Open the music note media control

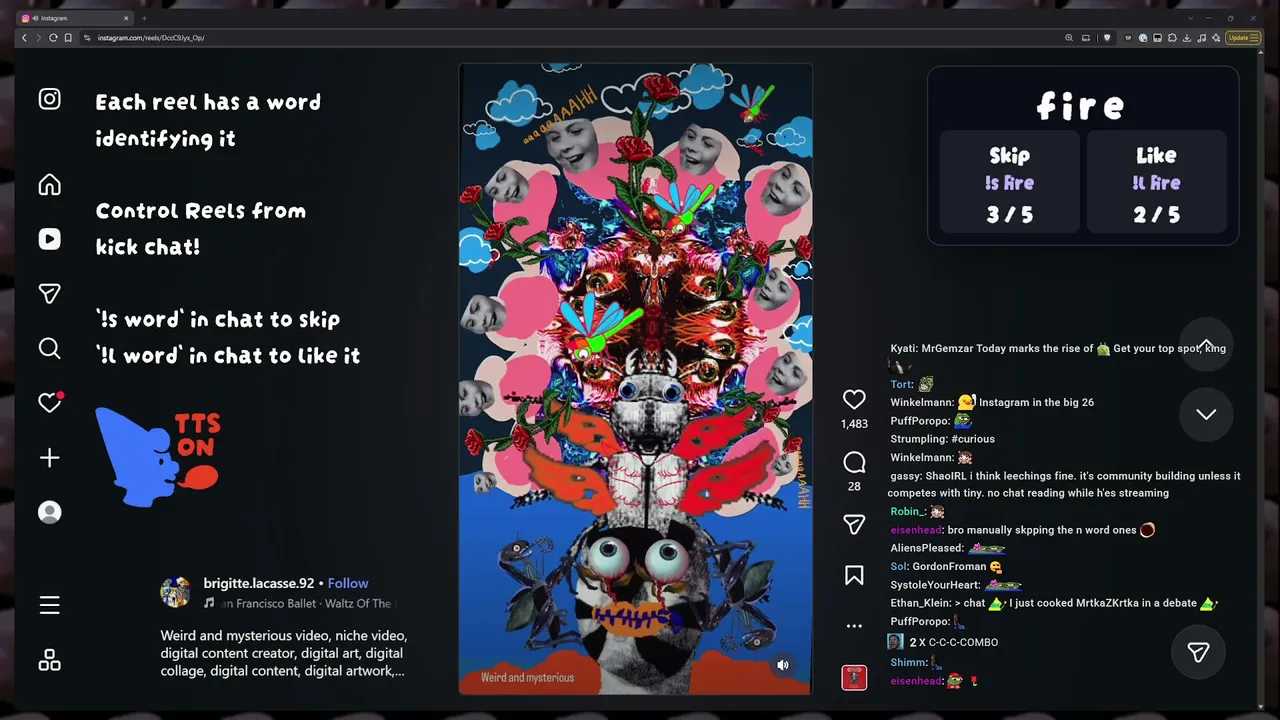coord(1201,38)
